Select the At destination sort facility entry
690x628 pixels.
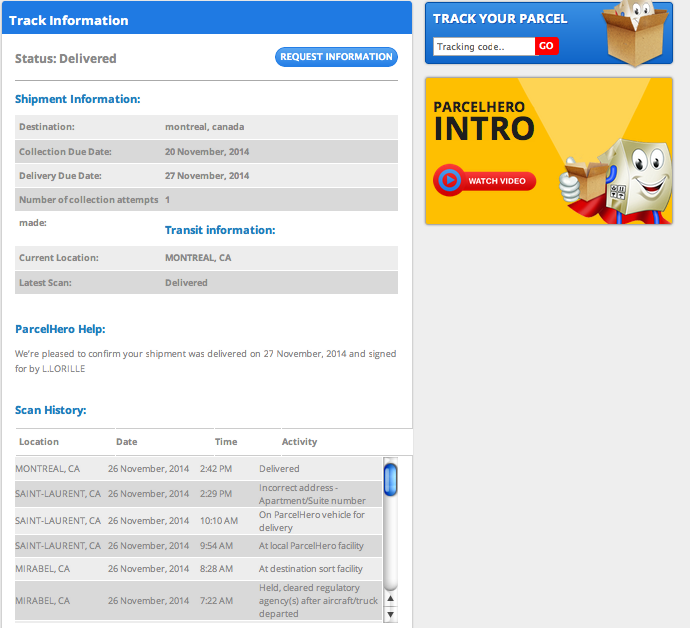[x=311, y=569]
